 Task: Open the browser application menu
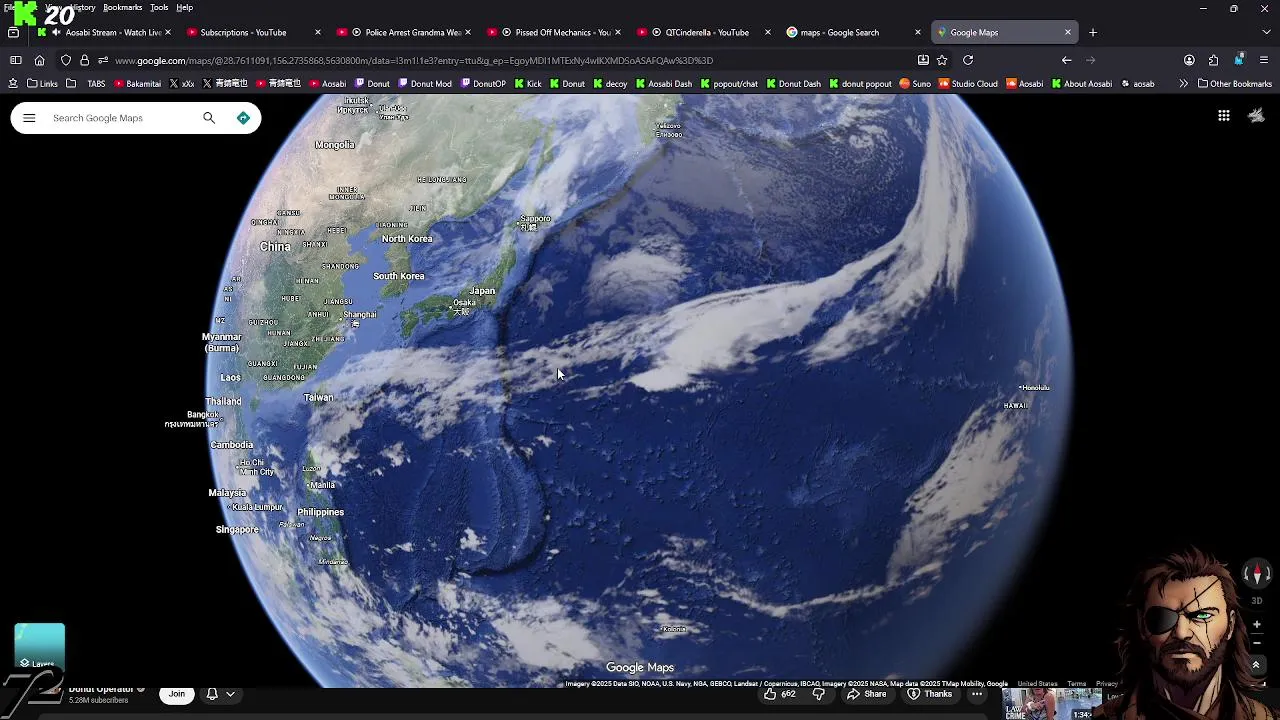tap(1264, 60)
